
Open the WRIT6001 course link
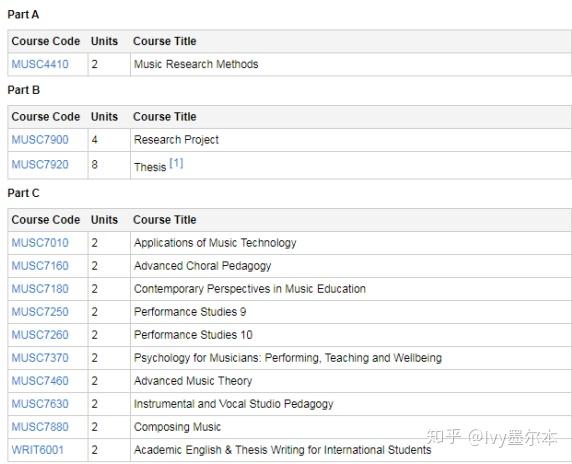pyautogui.click(x=38, y=450)
